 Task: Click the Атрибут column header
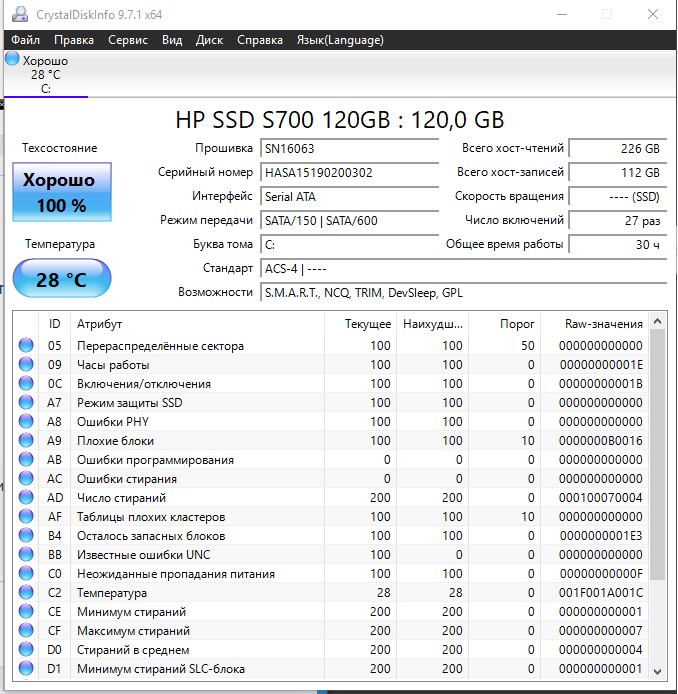(x=197, y=324)
